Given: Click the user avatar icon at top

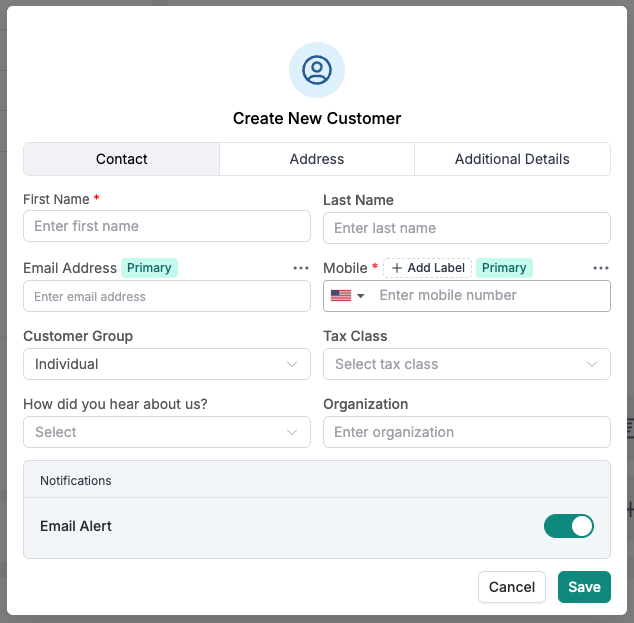Looking at the screenshot, I should pos(317,70).
